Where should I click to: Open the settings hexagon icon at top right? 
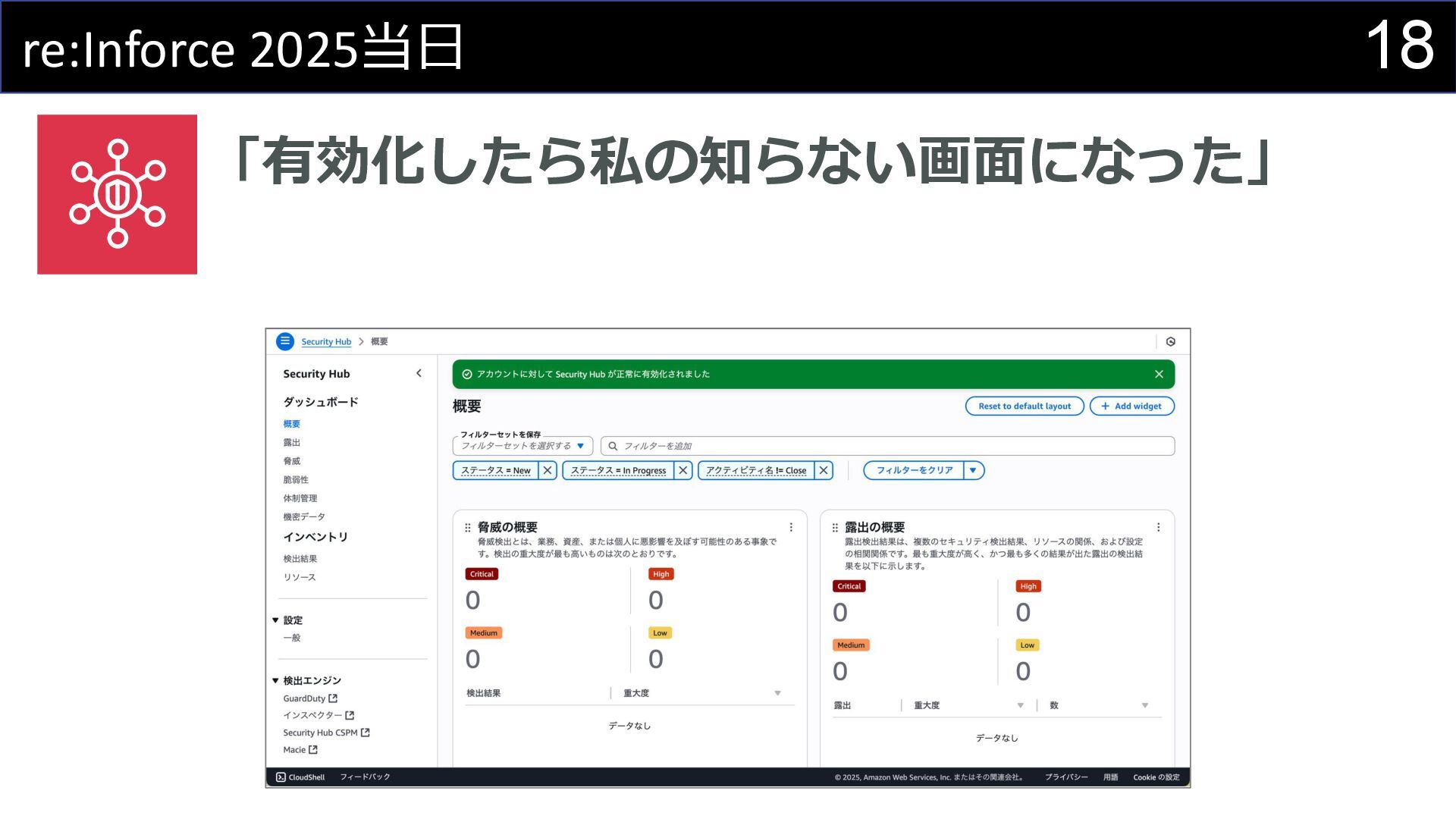pos(1171,342)
